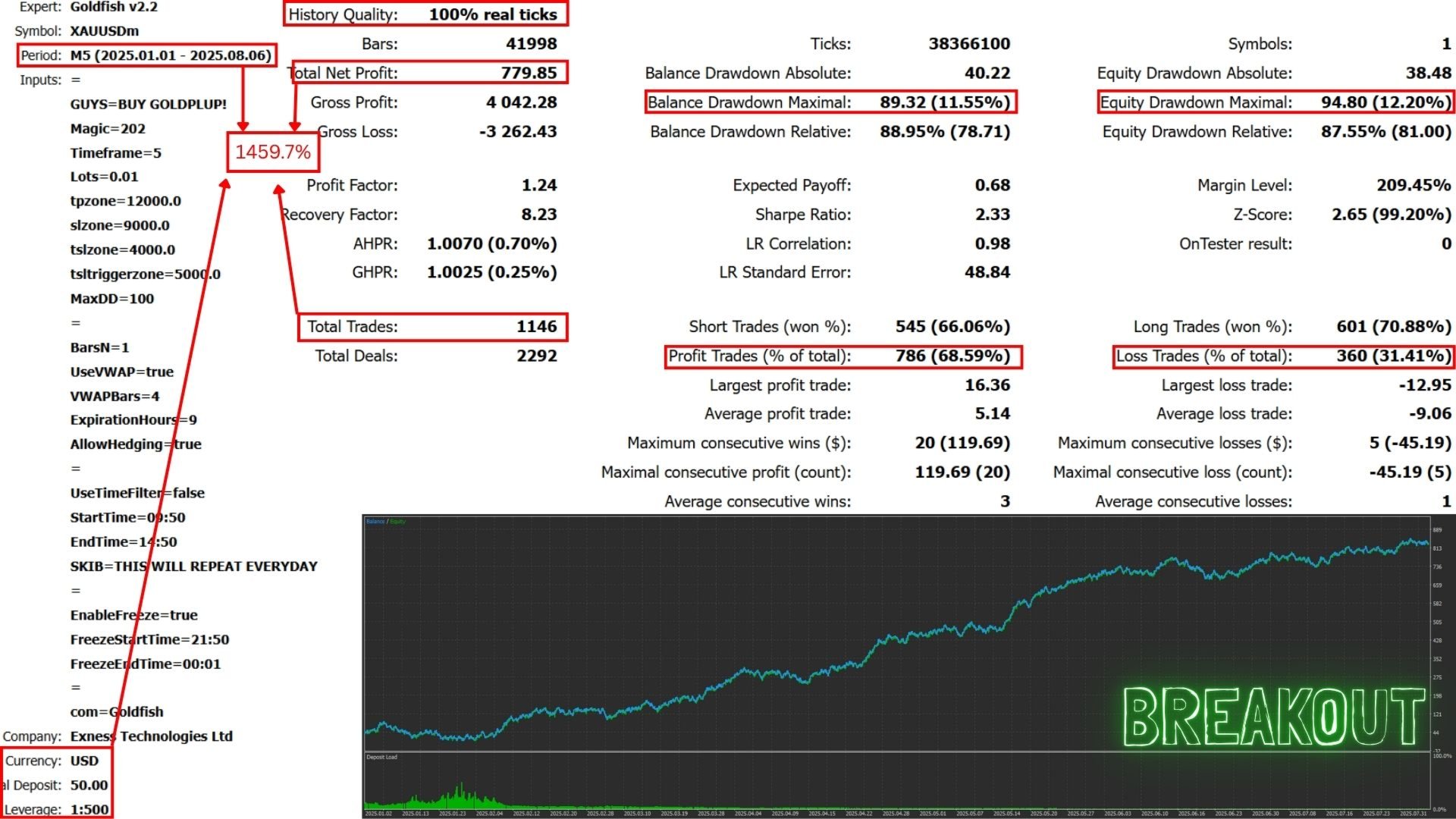This screenshot has height=819, width=1456.
Task: Select GHPR value "1.0025 (0.25%)"
Action: [x=492, y=272]
